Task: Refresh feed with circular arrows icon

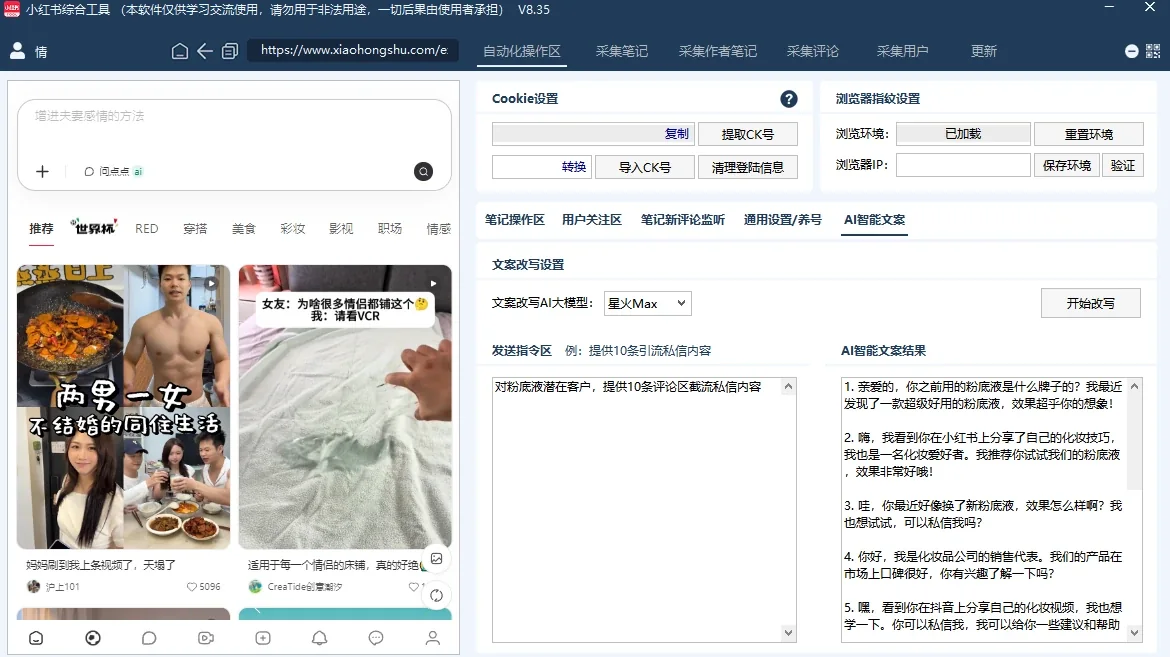Action: pyautogui.click(x=437, y=595)
